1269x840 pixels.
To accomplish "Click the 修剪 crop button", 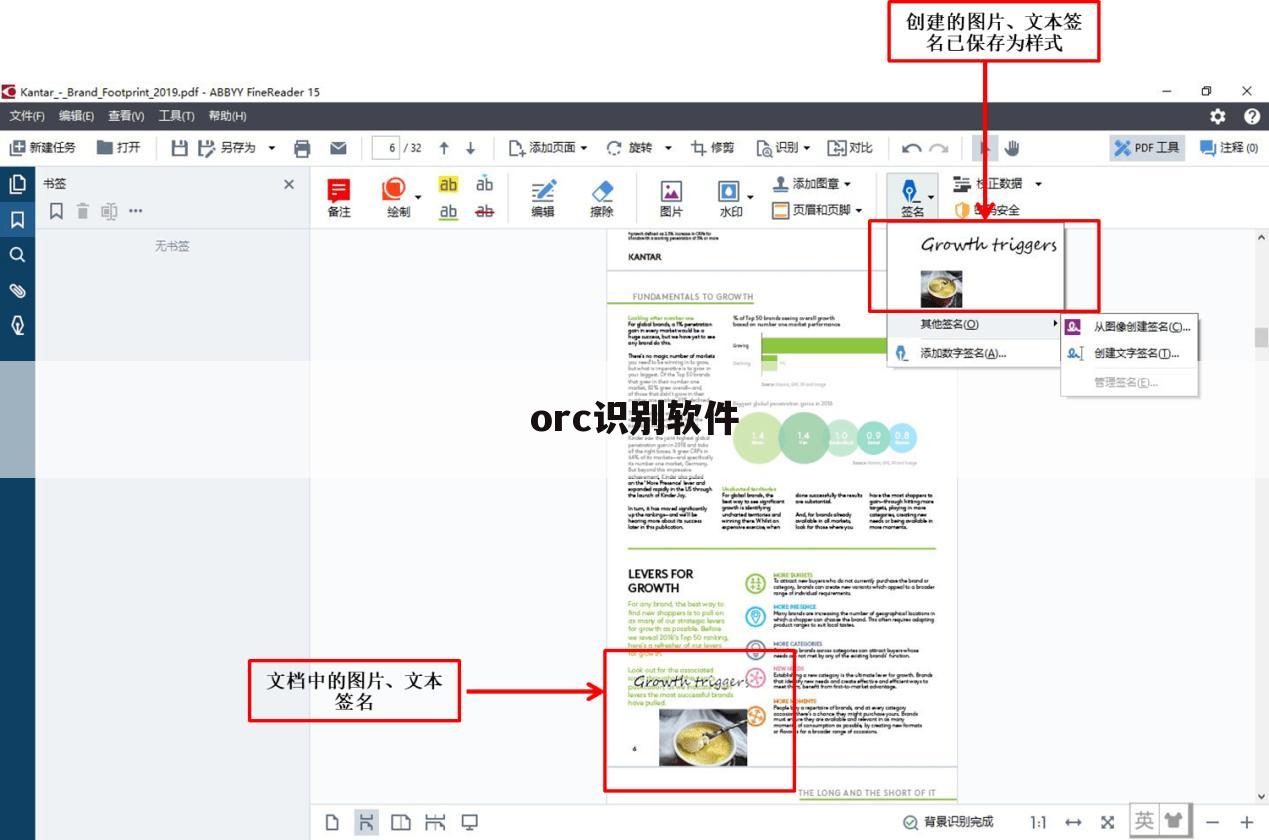I will coord(712,148).
